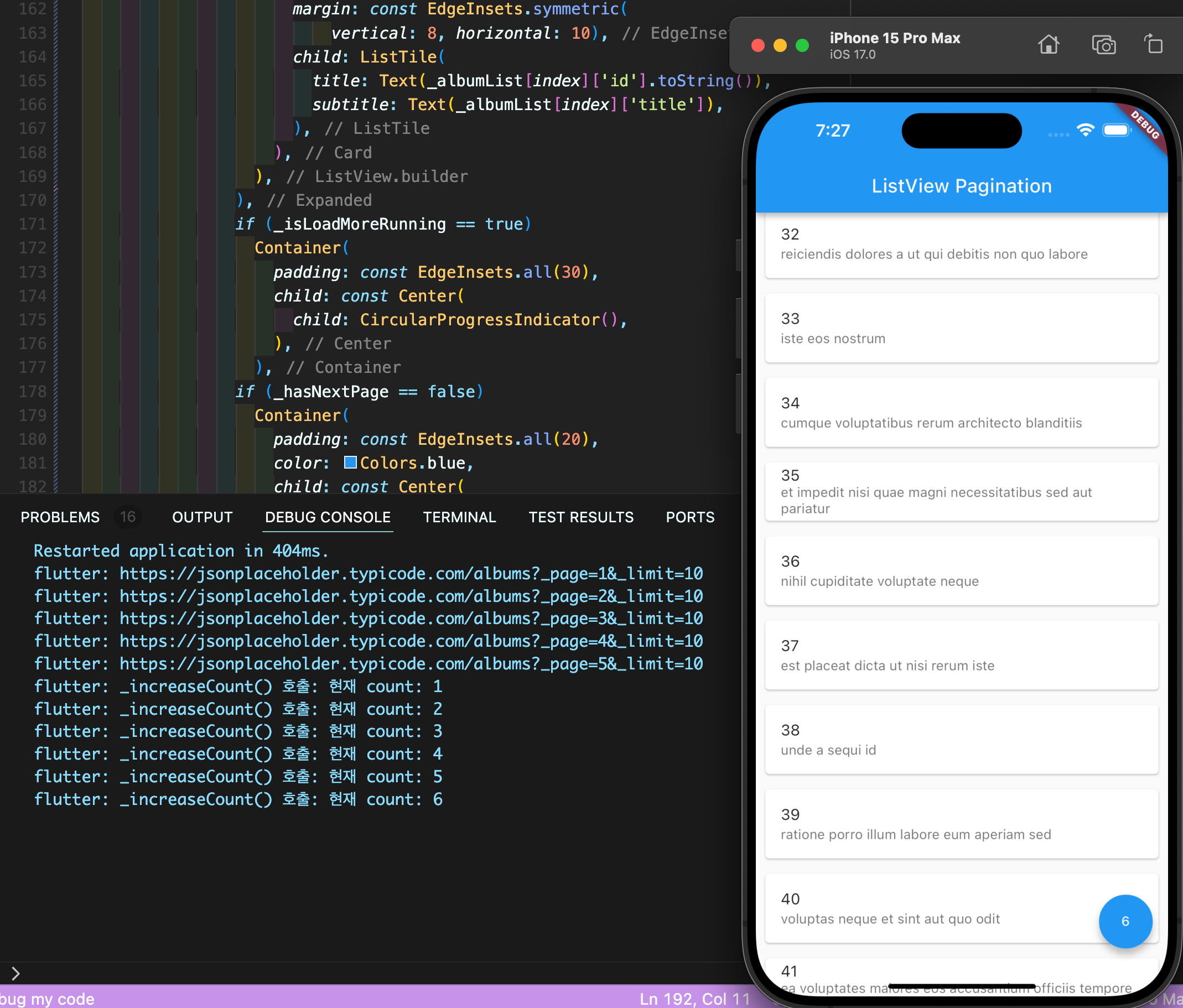Click the Colors.blue color swatch in code
Image resolution: width=1183 pixels, height=1008 pixels.
(350, 463)
